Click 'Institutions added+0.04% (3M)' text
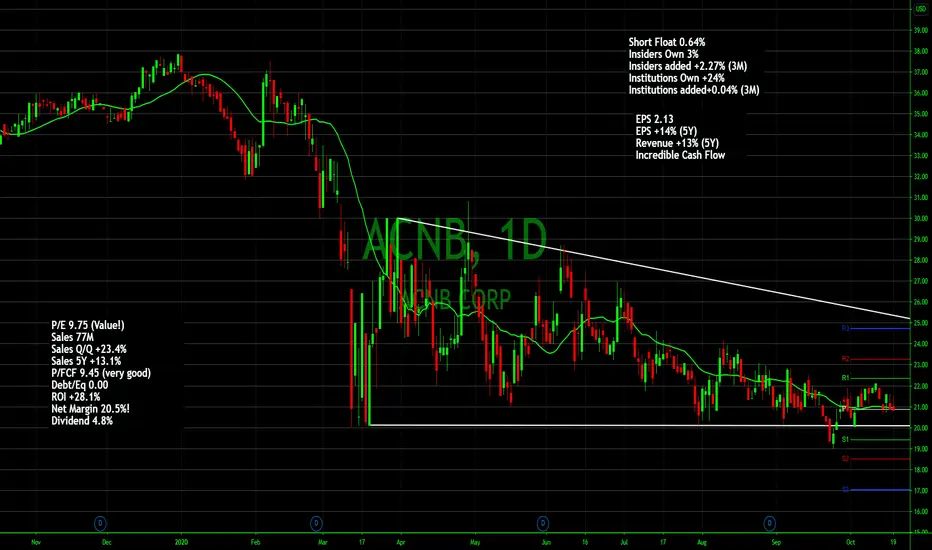The height and width of the screenshot is (550, 932). 694,90
